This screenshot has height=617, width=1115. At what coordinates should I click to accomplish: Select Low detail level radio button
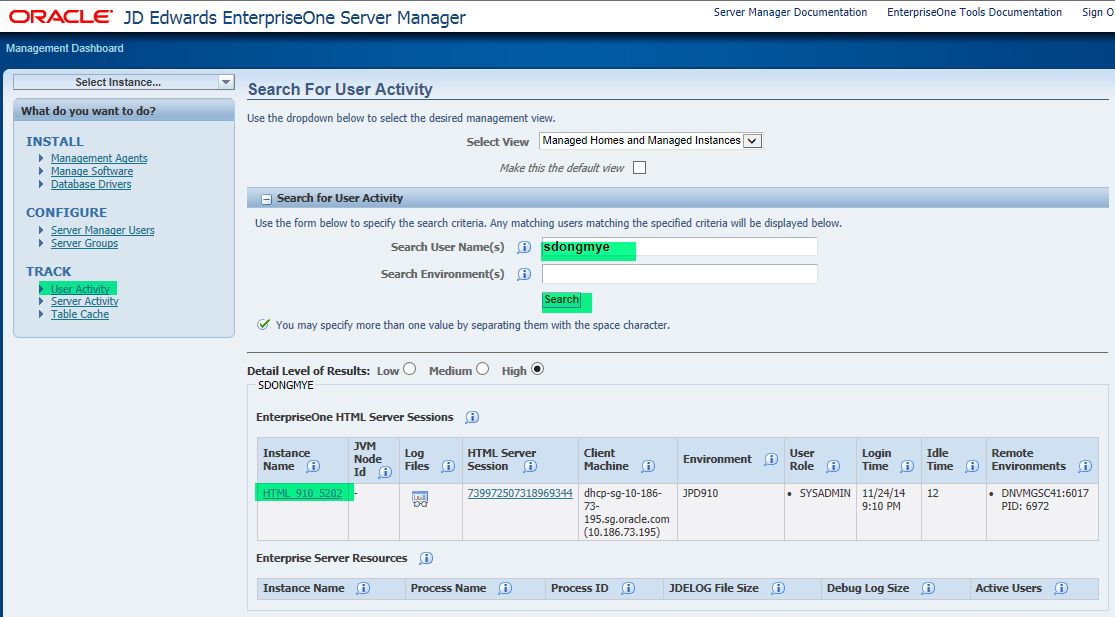coord(410,369)
